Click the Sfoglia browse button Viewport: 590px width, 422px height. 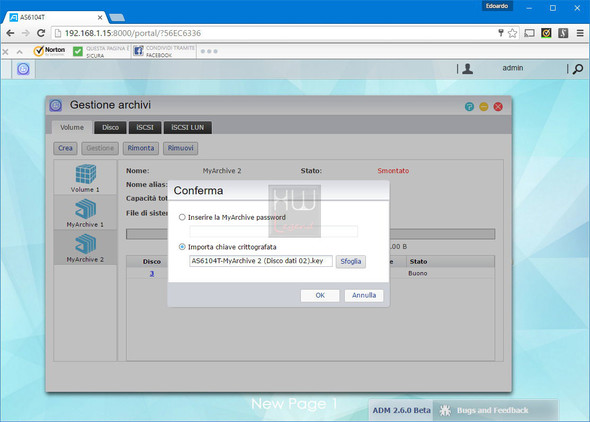coord(350,261)
